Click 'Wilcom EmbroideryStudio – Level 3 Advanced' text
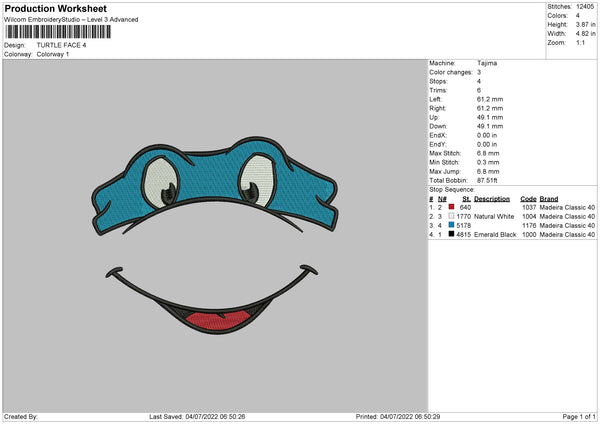The width and height of the screenshot is (600, 424). (x=71, y=20)
